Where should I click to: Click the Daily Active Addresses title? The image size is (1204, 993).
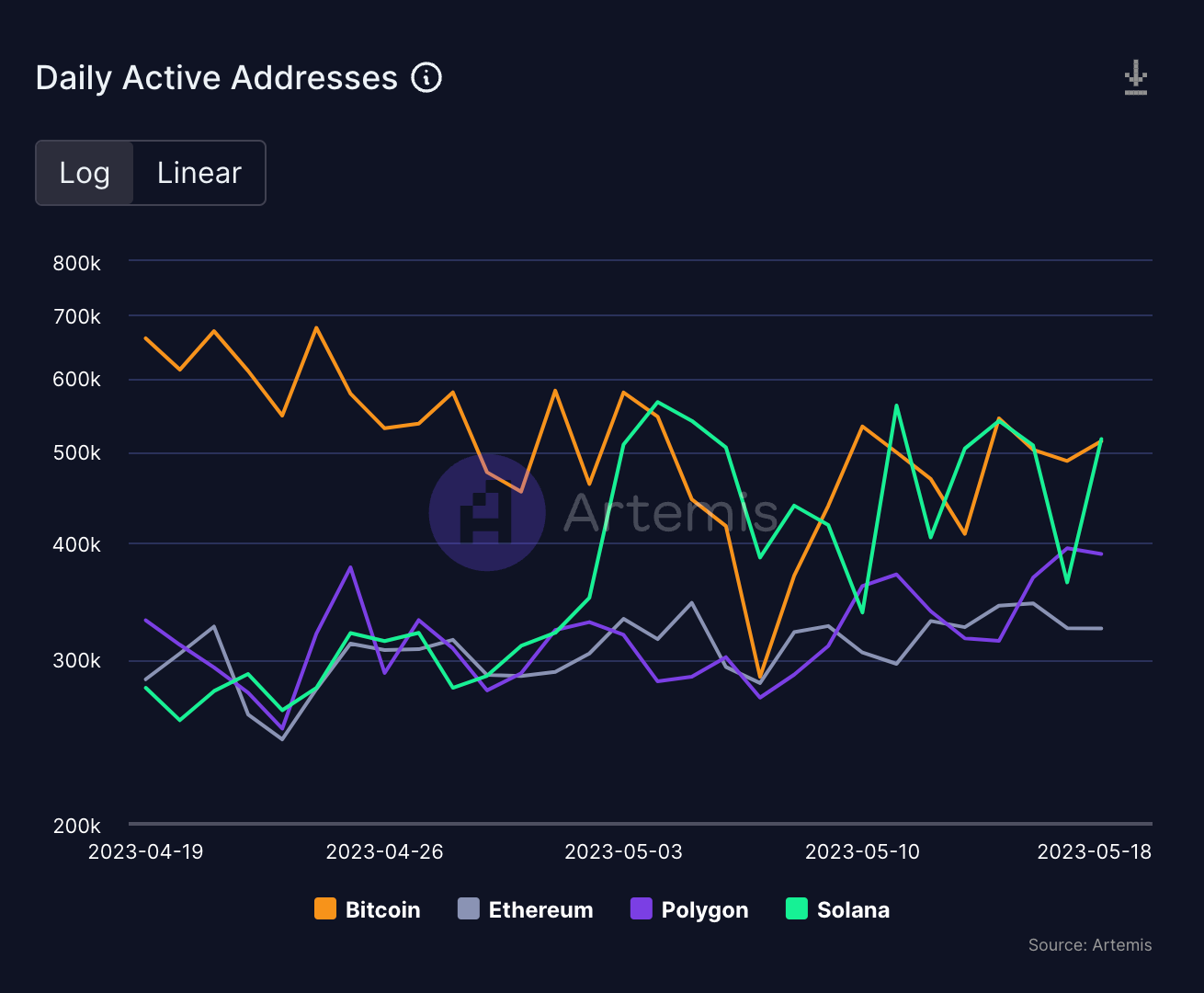tap(217, 78)
